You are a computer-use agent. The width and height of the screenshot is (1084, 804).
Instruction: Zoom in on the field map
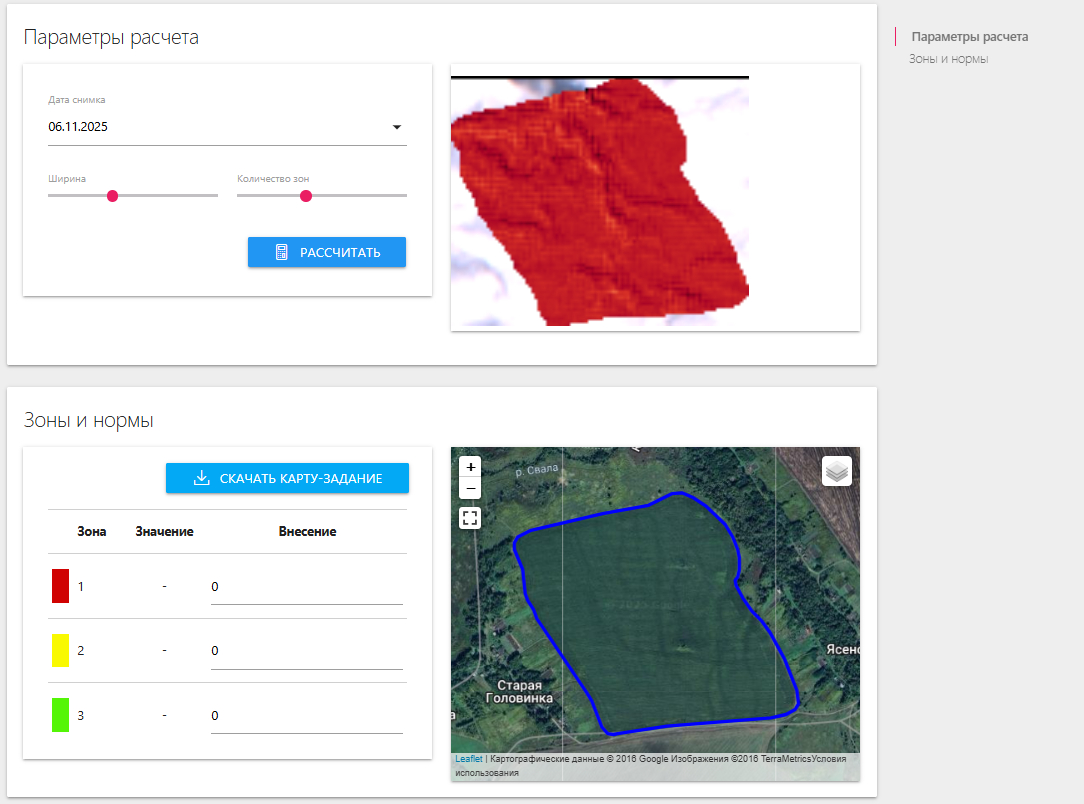point(471,466)
